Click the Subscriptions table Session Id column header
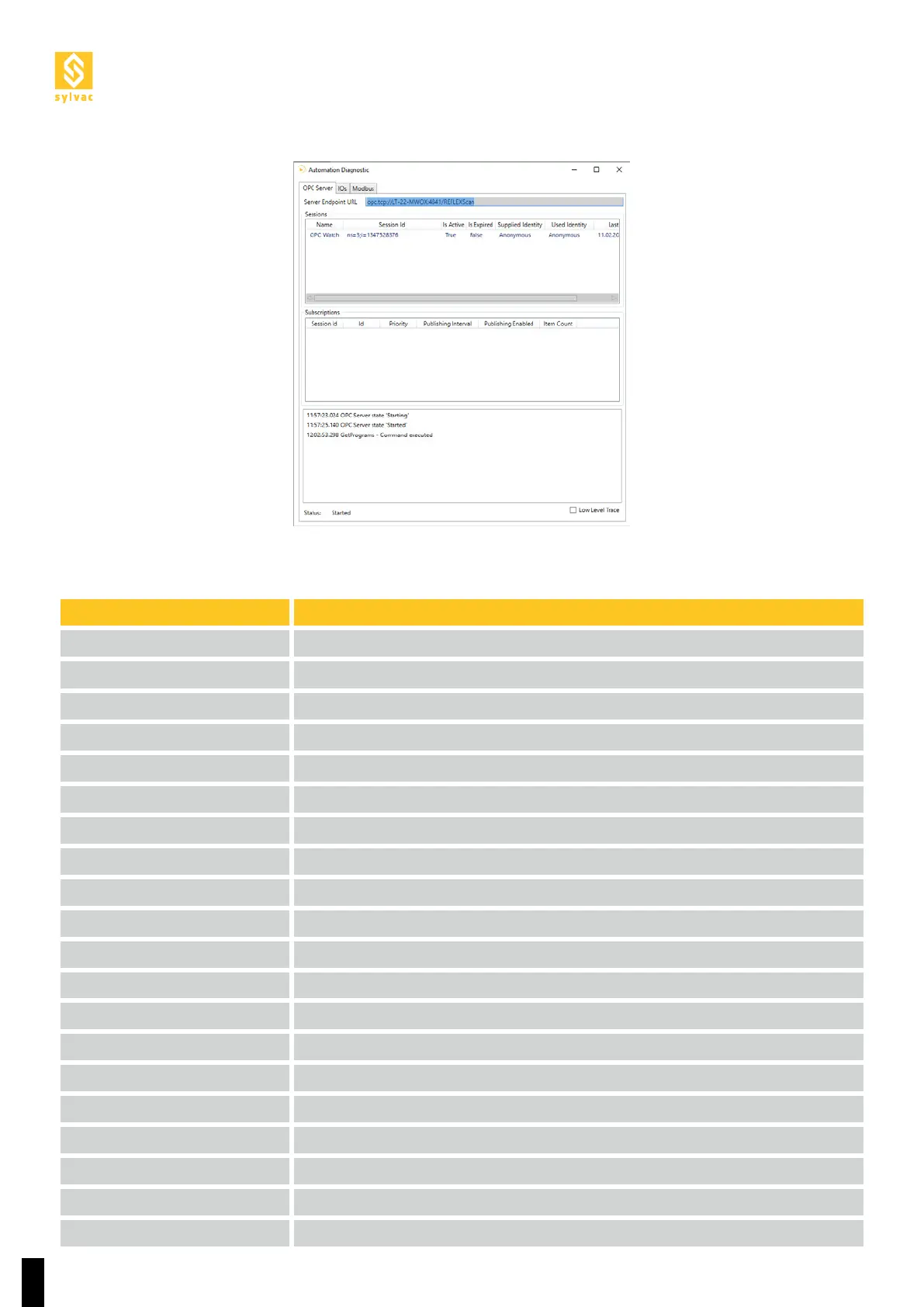 324,324
